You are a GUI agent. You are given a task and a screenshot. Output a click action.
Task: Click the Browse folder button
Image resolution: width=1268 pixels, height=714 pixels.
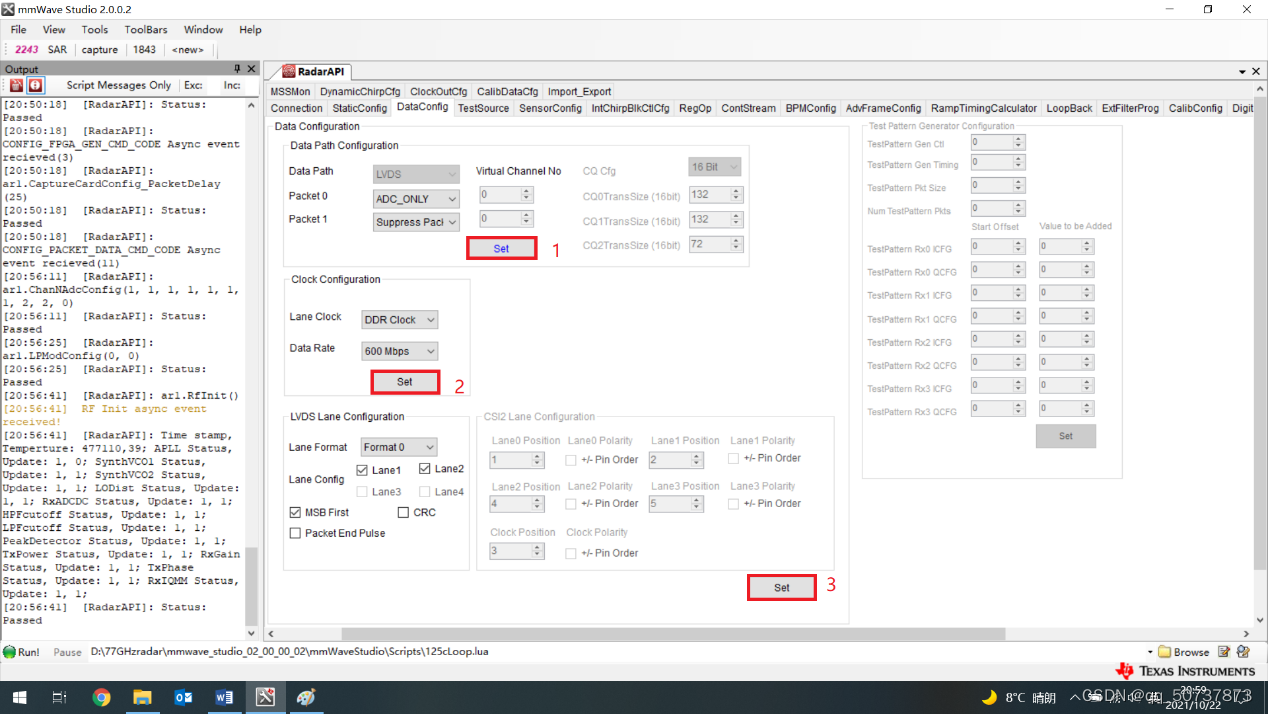pos(1183,652)
